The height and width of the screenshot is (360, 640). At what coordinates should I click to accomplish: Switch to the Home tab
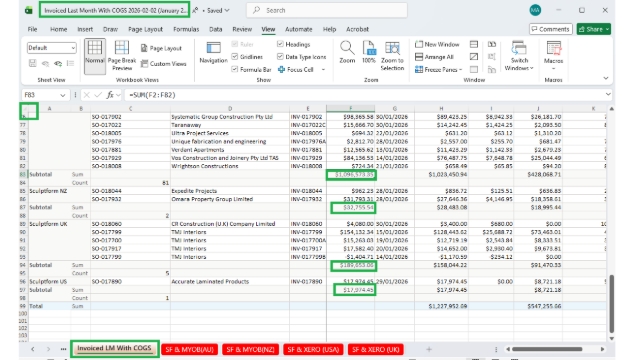[58, 29]
